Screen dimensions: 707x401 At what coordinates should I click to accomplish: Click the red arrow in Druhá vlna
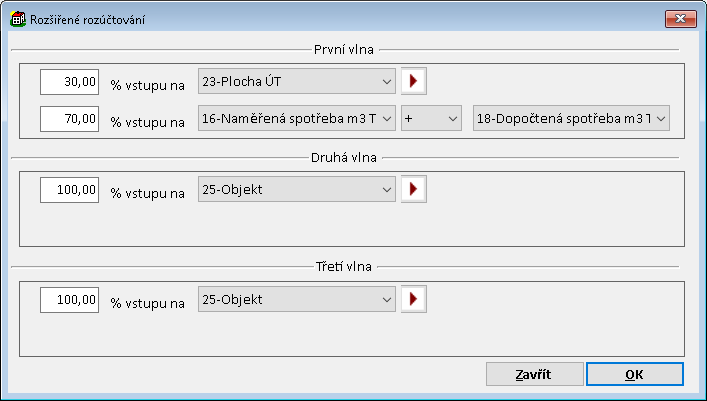tap(413, 189)
